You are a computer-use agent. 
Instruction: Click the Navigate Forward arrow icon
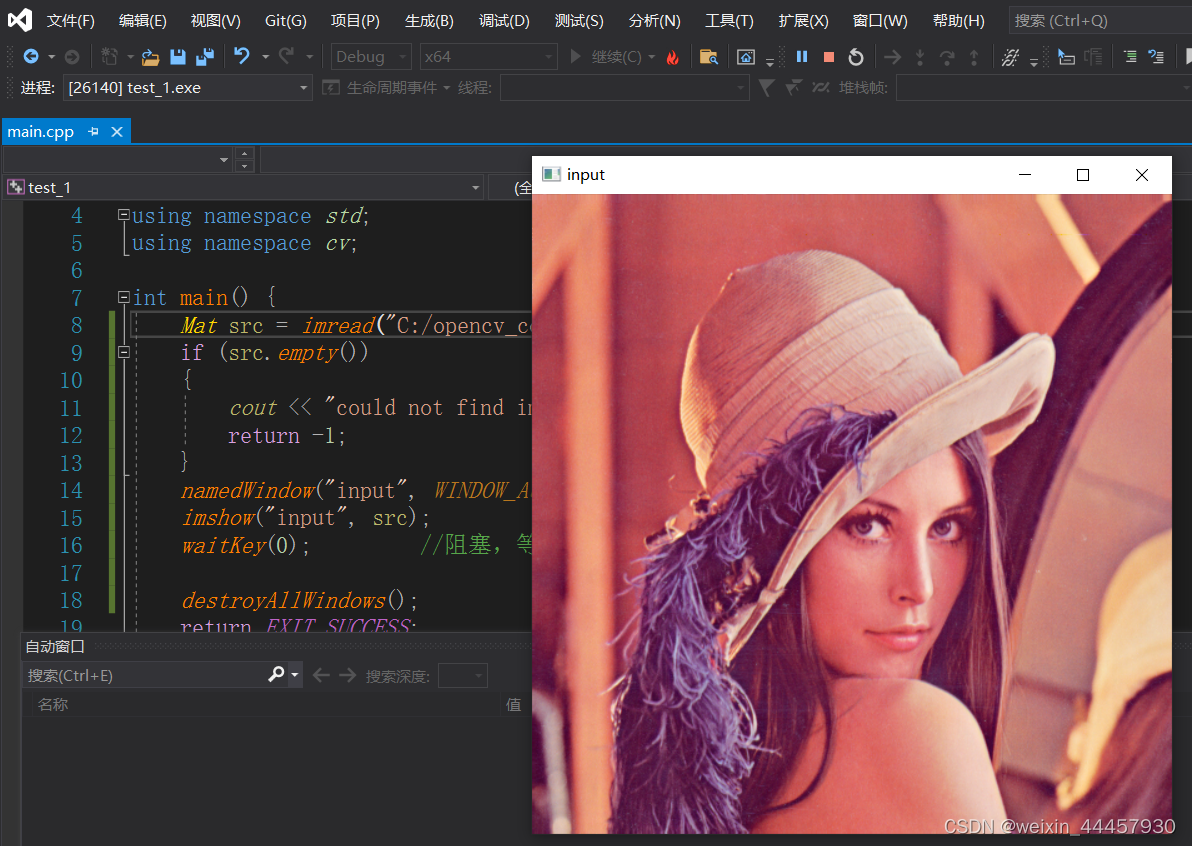click(72, 56)
